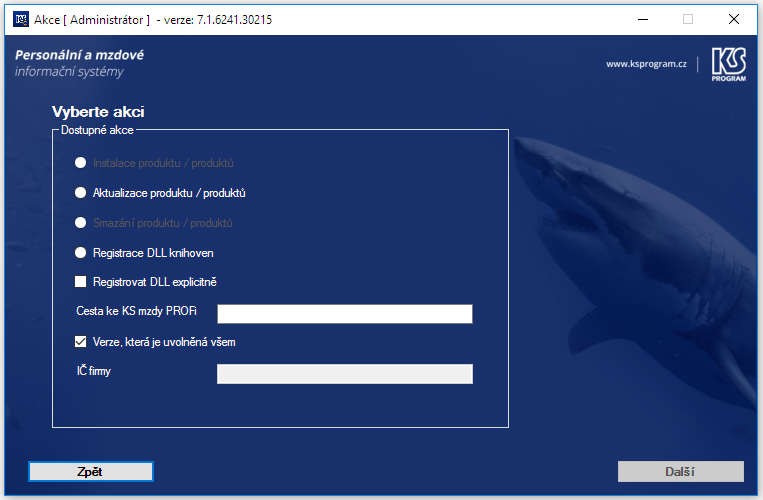Focus the Cesta ke KS mzdy PROFi field

pyautogui.click(x=345, y=314)
